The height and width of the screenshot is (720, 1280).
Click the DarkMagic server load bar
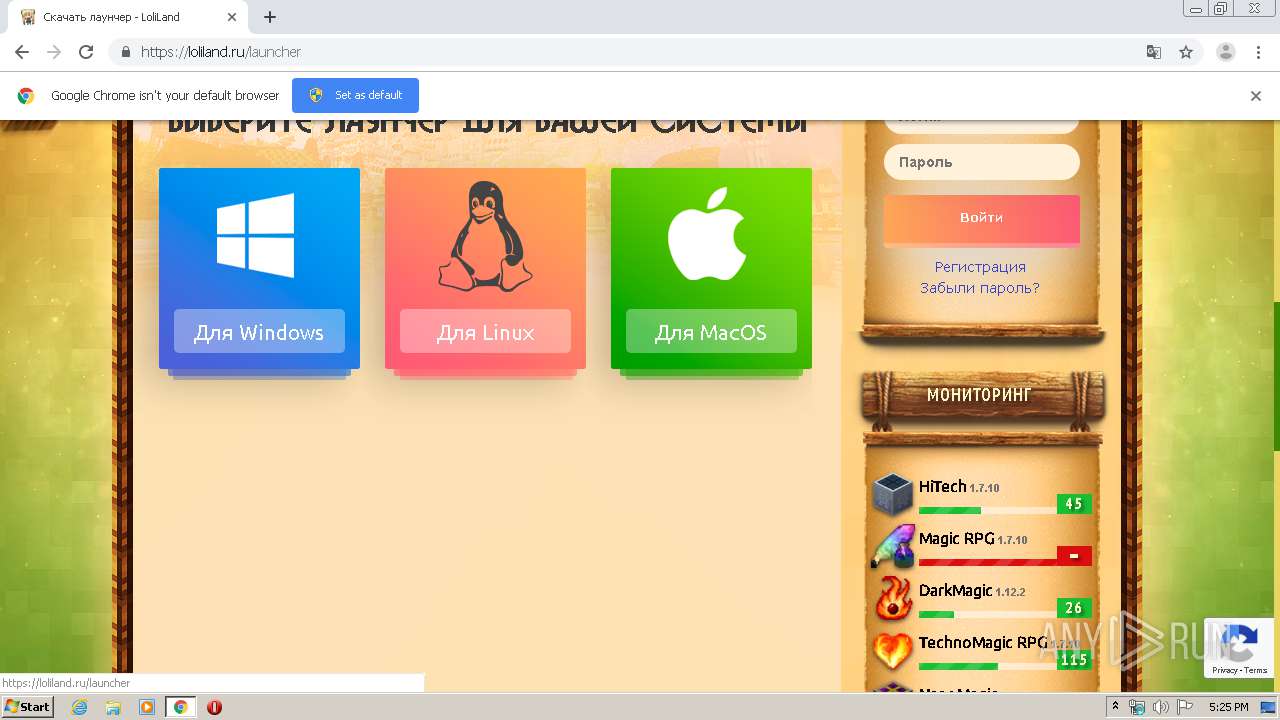(x=988, y=614)
